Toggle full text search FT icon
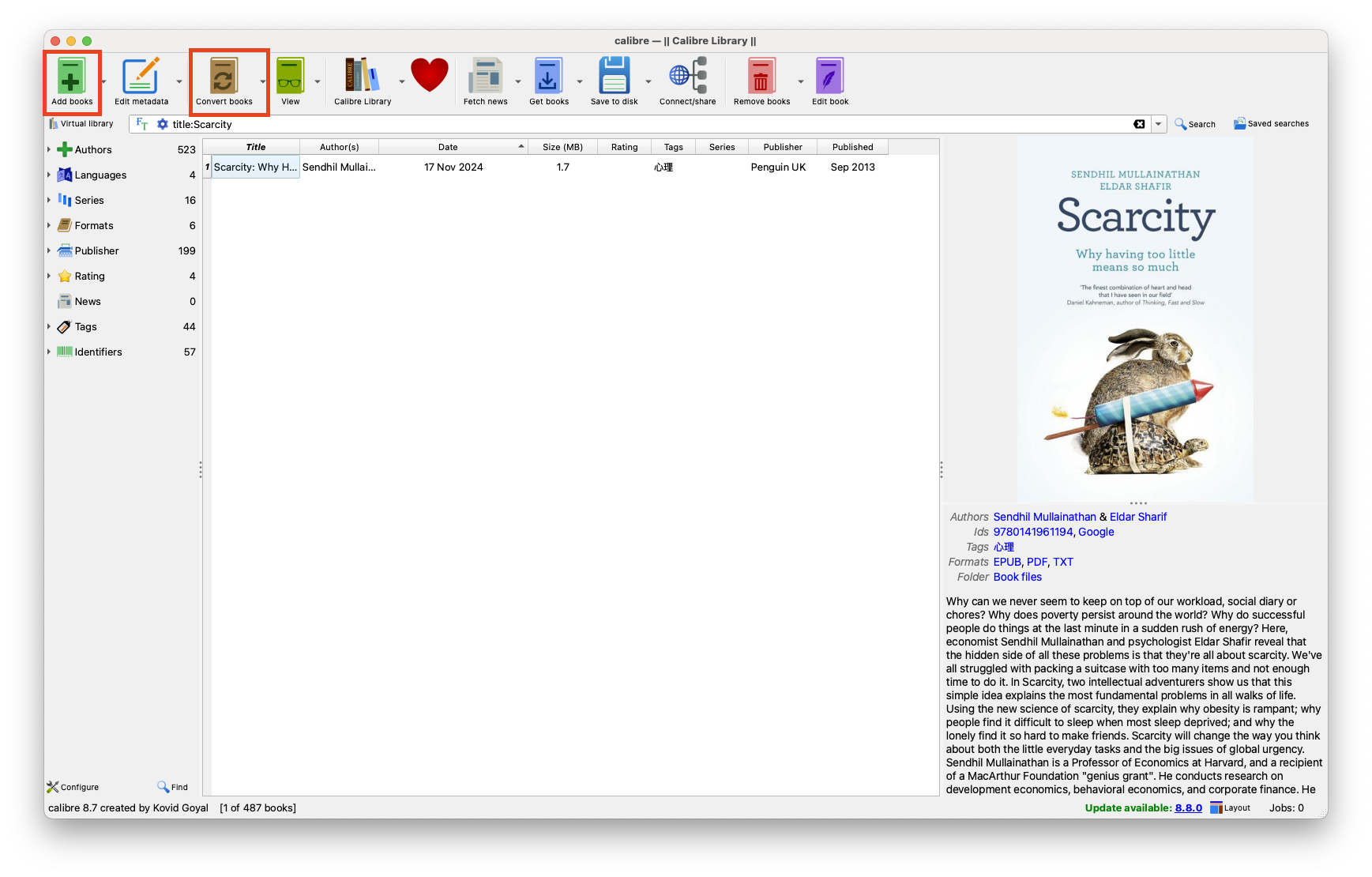Screen dimensions: 1372x877 tap(142, 124)
